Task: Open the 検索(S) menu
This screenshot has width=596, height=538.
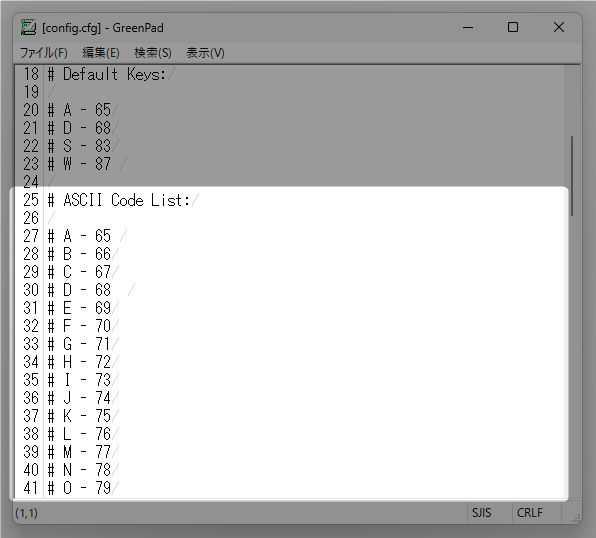Action: (153, 53)
